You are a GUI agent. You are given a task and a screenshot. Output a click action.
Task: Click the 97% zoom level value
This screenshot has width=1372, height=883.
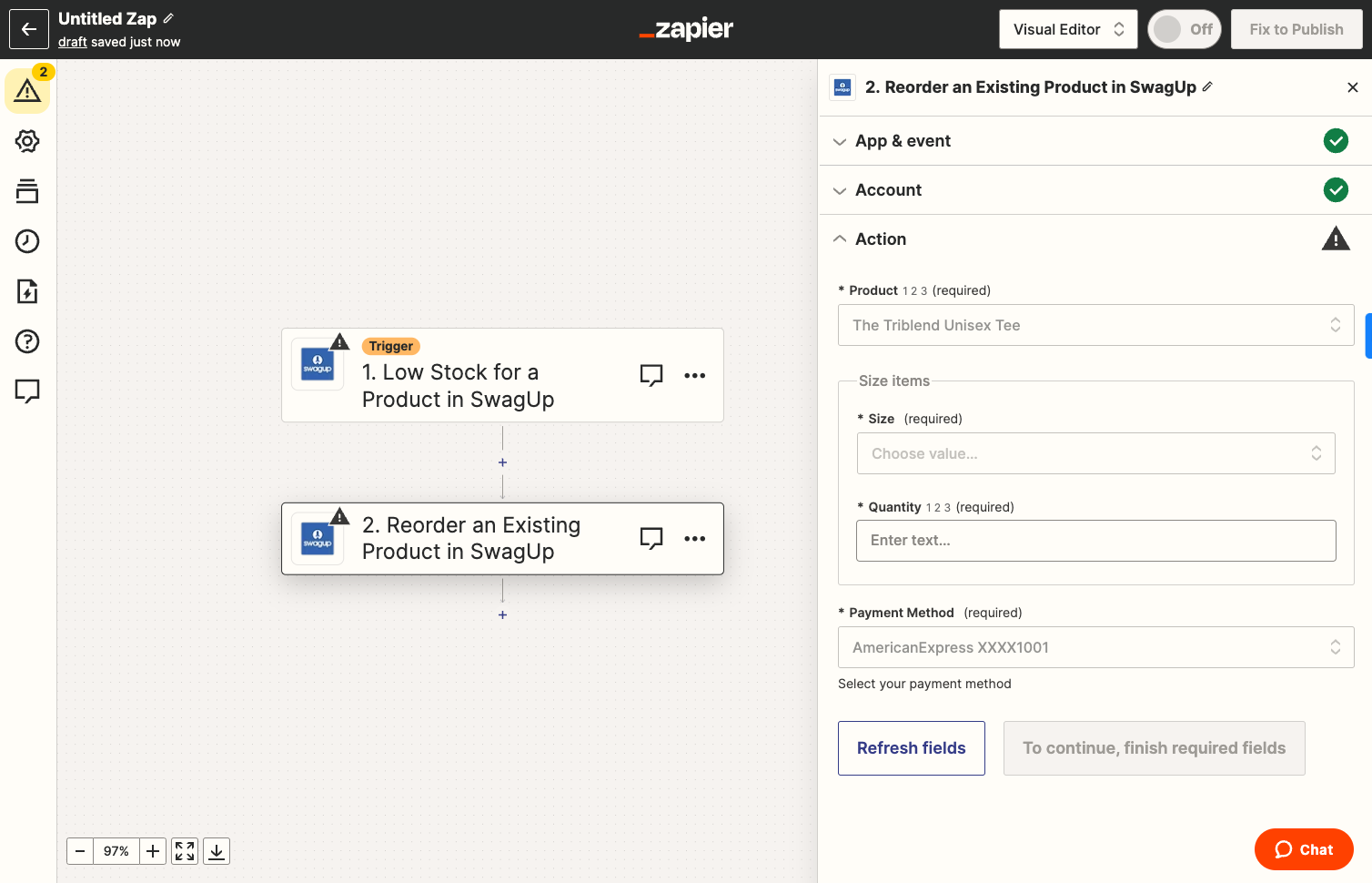pyautogui.click(x=116, y=851)
